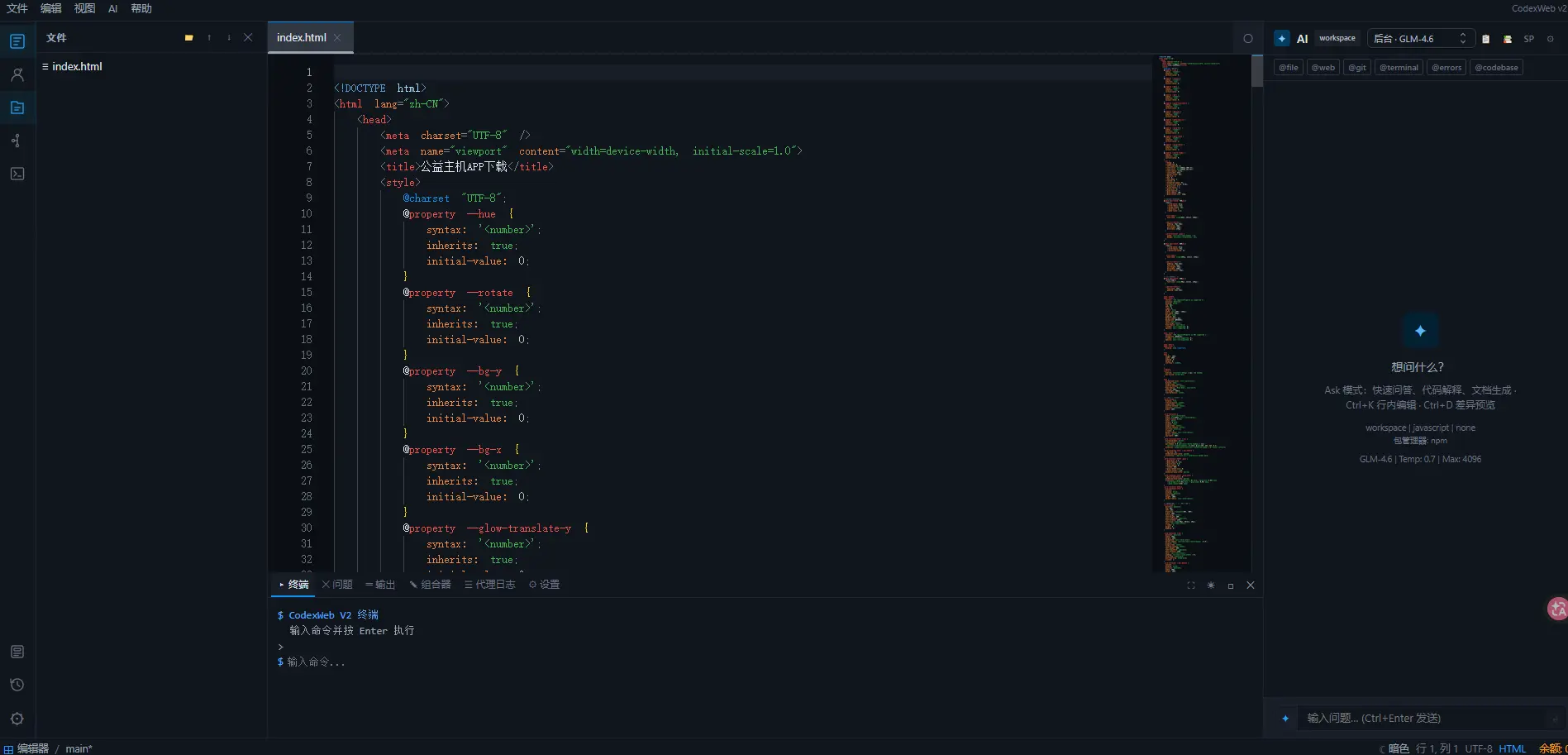1568x755 pixels.
Task: Insert the @codebase context tag
Action: pyautogui.click(x=1497, y=68)
